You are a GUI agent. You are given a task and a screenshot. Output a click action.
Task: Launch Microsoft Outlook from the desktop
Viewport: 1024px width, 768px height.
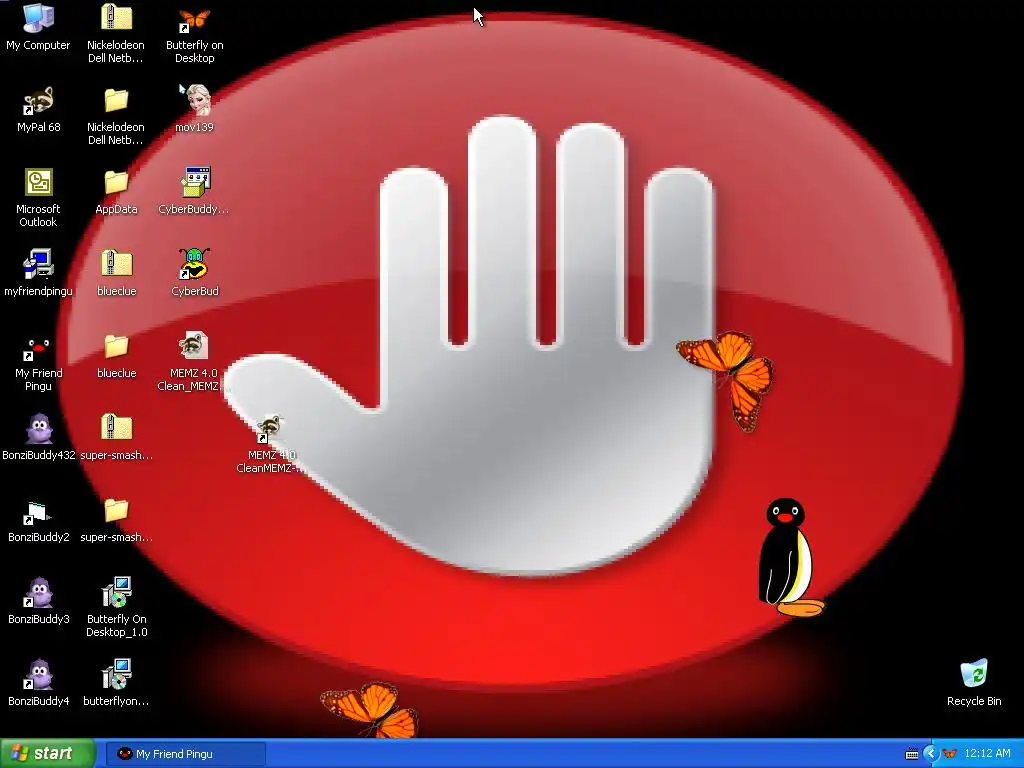(x=38, y=197)
